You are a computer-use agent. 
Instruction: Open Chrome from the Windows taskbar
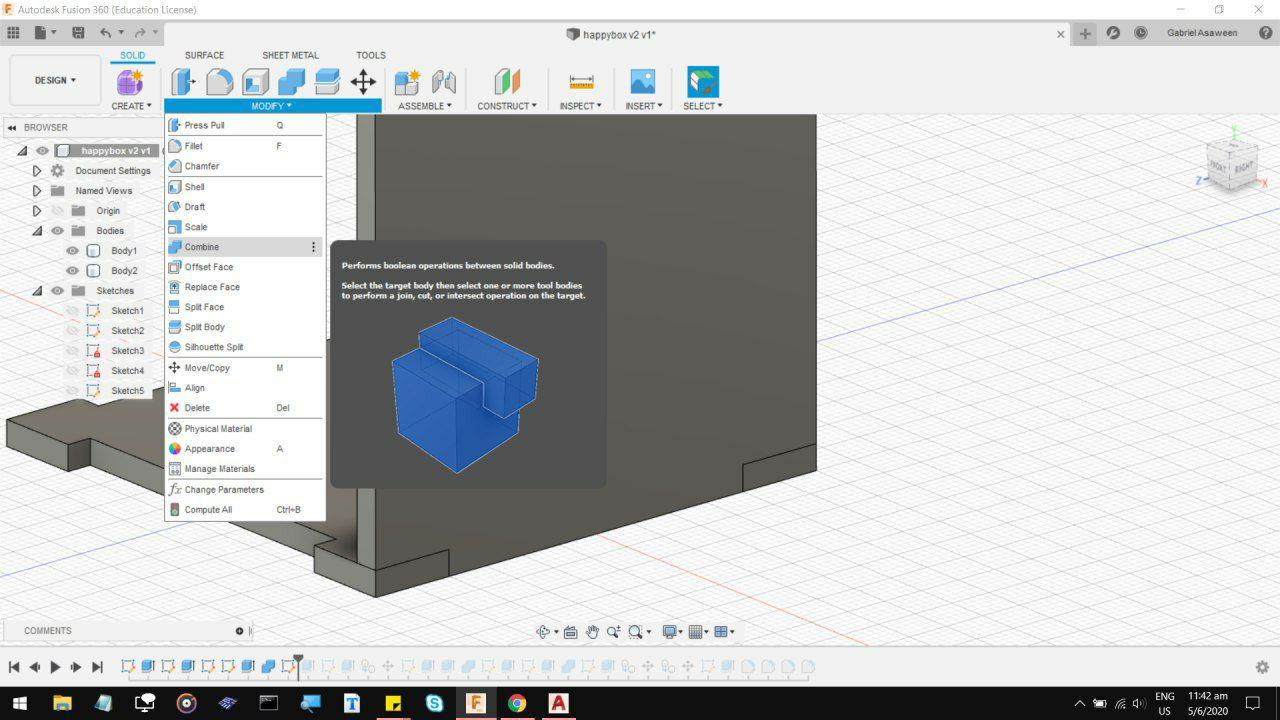click(x=517, y=703)
